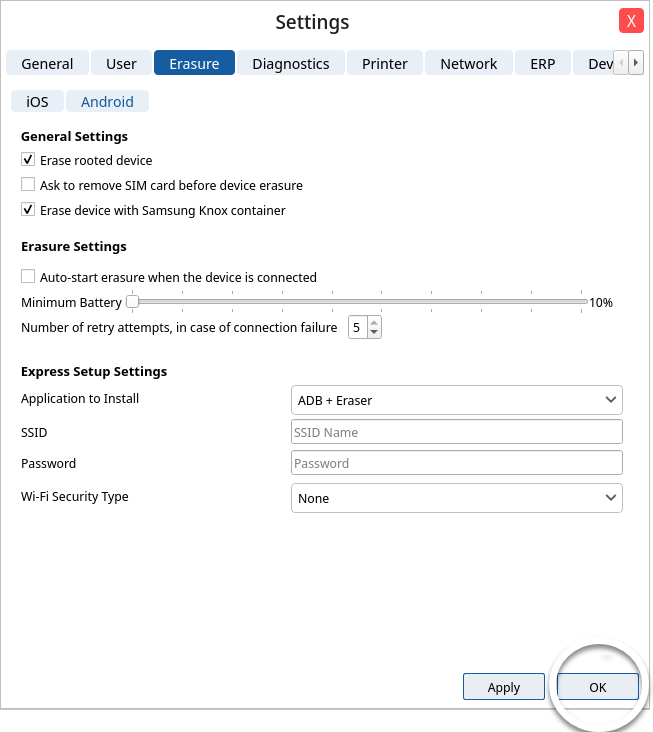Confirm settings with OK button
653x732 pixels.
pos(597,687)
